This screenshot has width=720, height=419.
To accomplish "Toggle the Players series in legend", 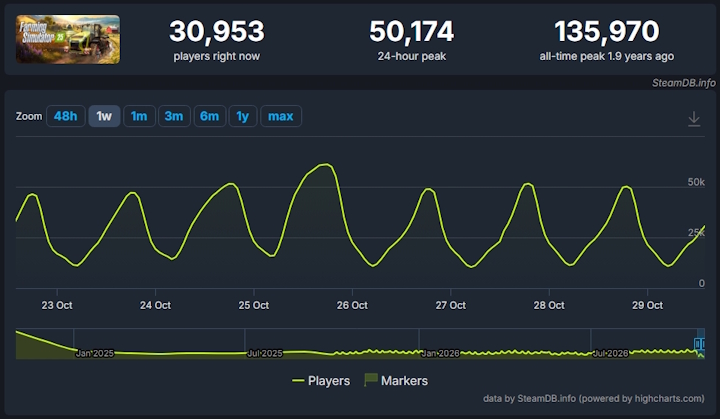I will tap(321, 381).
